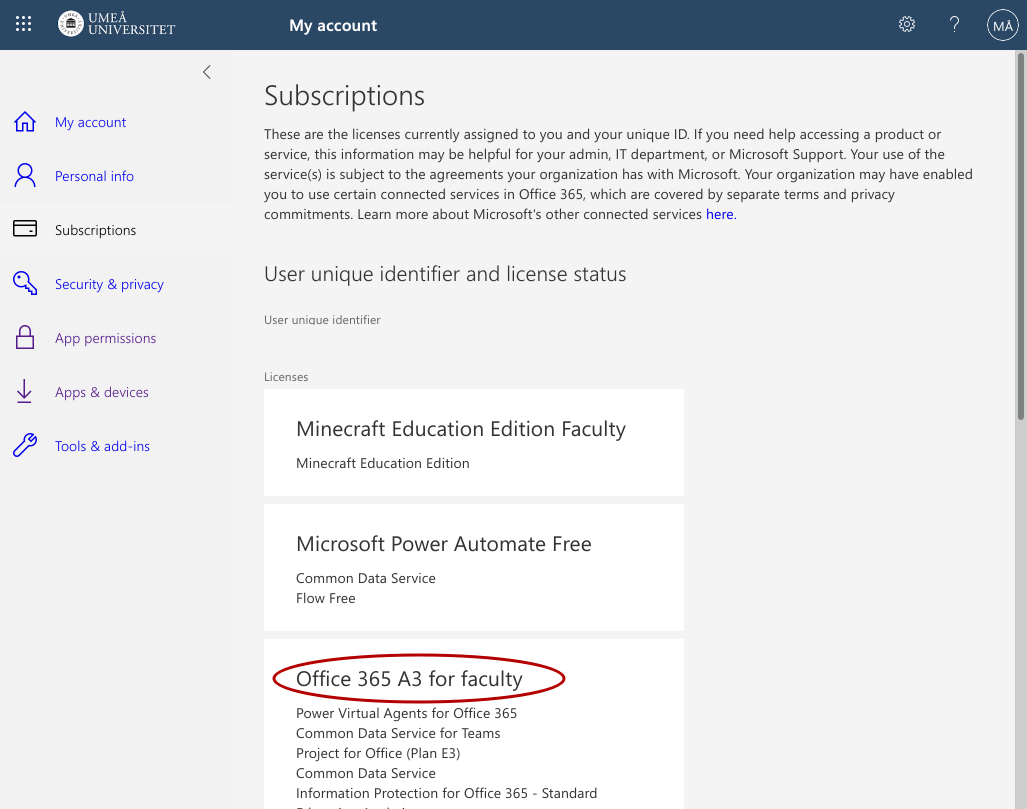Image resolution: width=1027 pixels, height=809 pixels.
Task: Click the wrench icon for Tools & add-ins
Action: point(25,445)
